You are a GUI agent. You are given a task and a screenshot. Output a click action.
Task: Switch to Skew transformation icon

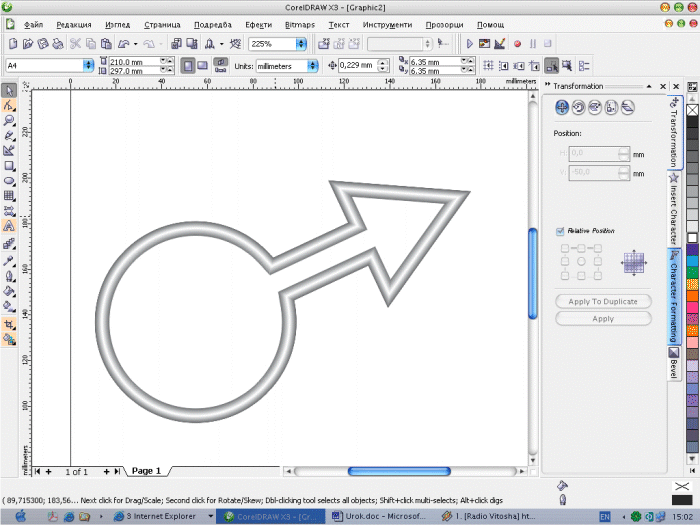[628, 108]
